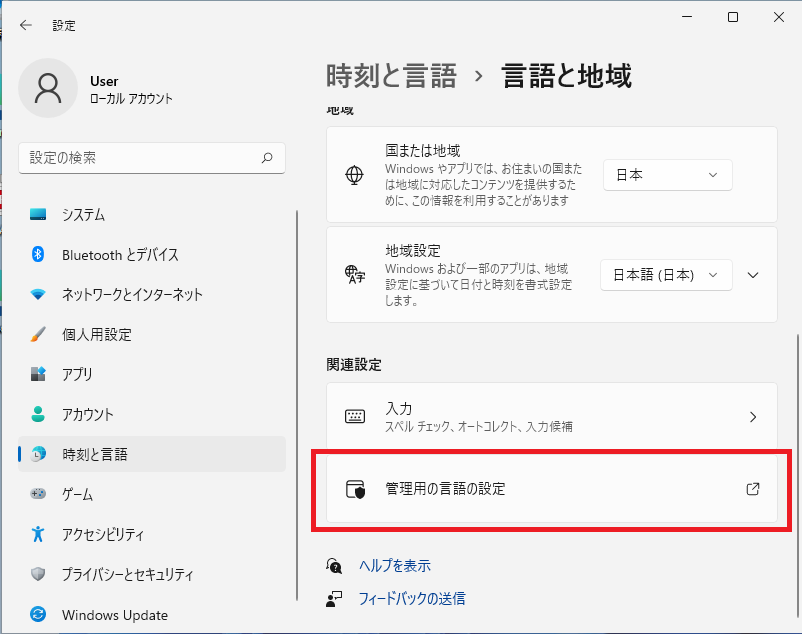Click the スペル チェック、オートコレクト、入力候補 description
The height and width of the screenshot is (634, 802).
pyautogui.click(x=479, y=426)
